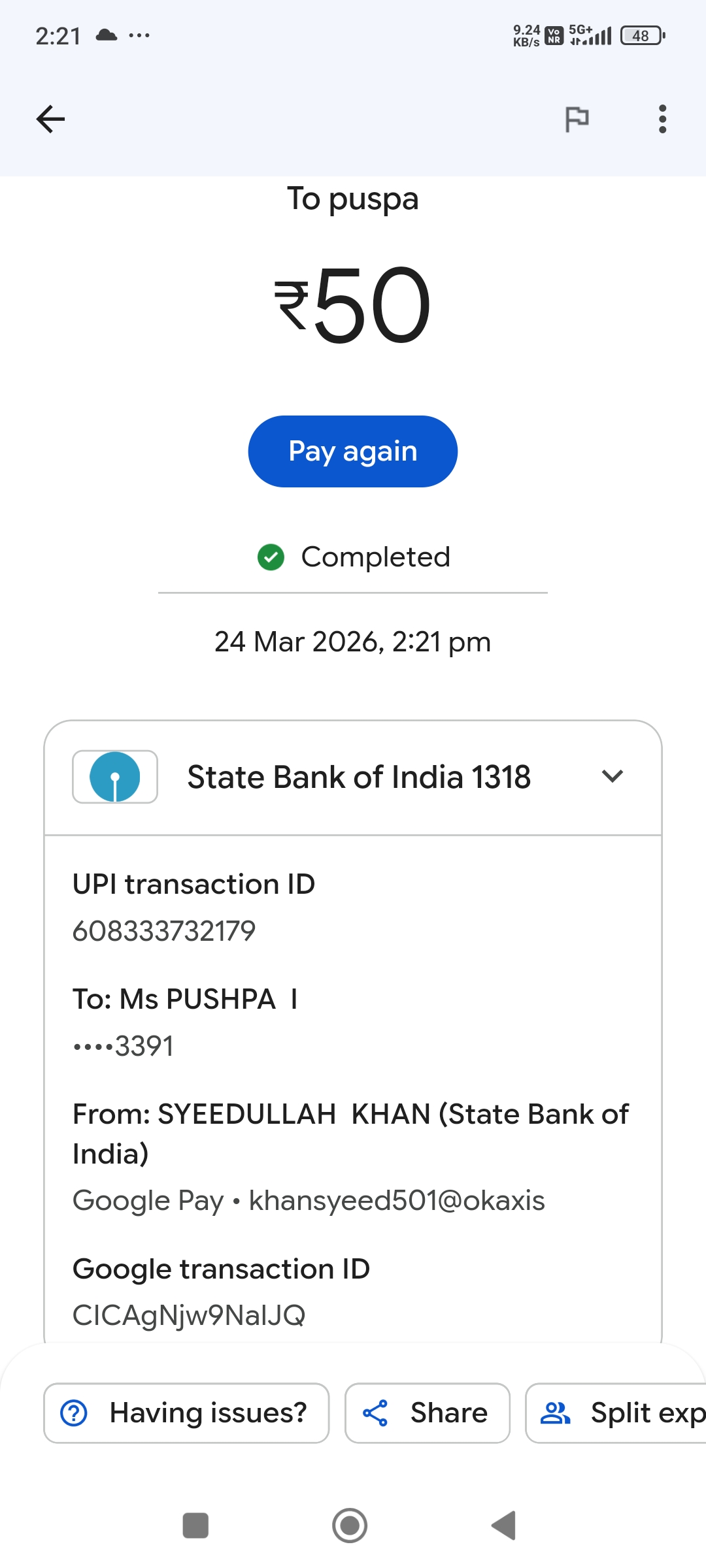Open the three-dot overflow menu
This screenshot has height=1568, width=706.
point(662,119)
